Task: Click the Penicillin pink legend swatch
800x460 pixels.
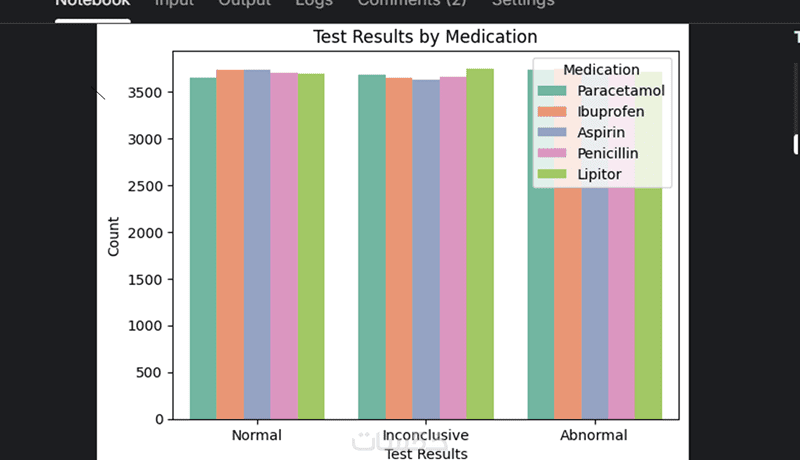Action: tap(552, 154)
